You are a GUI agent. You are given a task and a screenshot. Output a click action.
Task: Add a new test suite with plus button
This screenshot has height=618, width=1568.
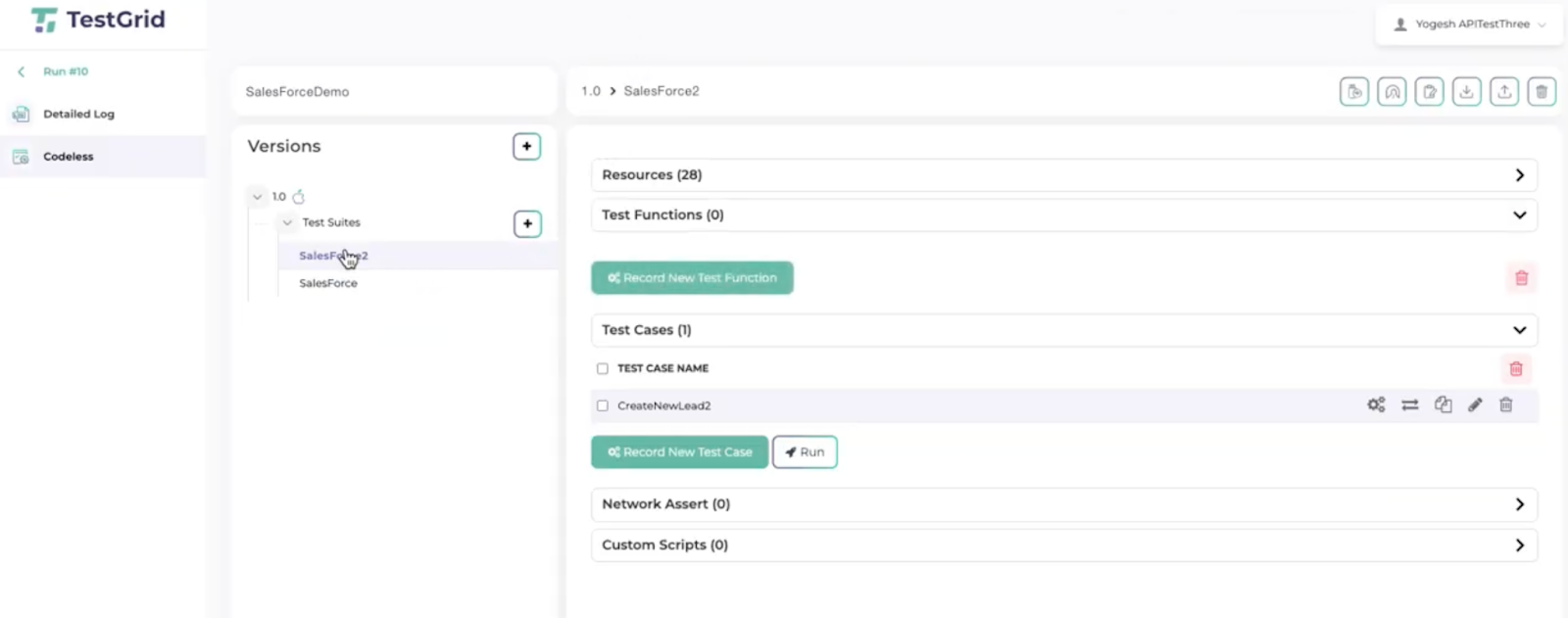[x=527, y=224]
